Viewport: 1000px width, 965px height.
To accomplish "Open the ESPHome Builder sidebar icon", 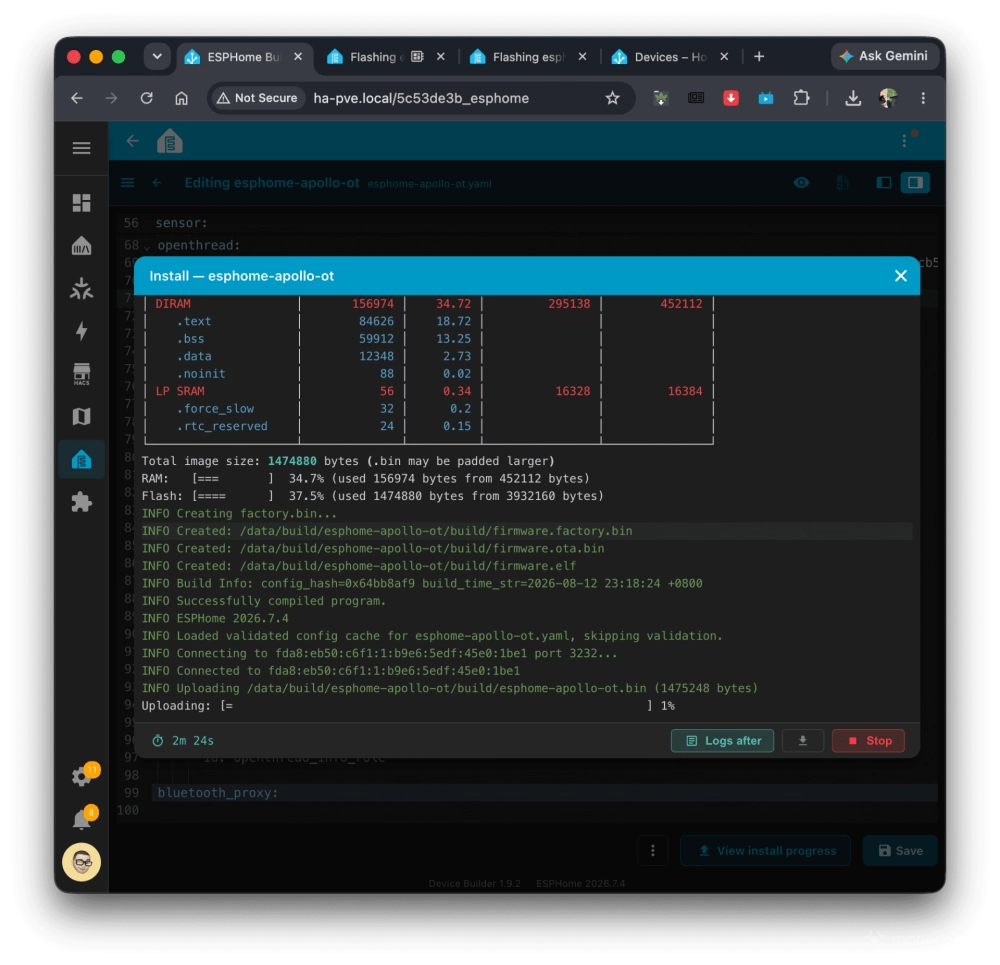I will [81, 459].
